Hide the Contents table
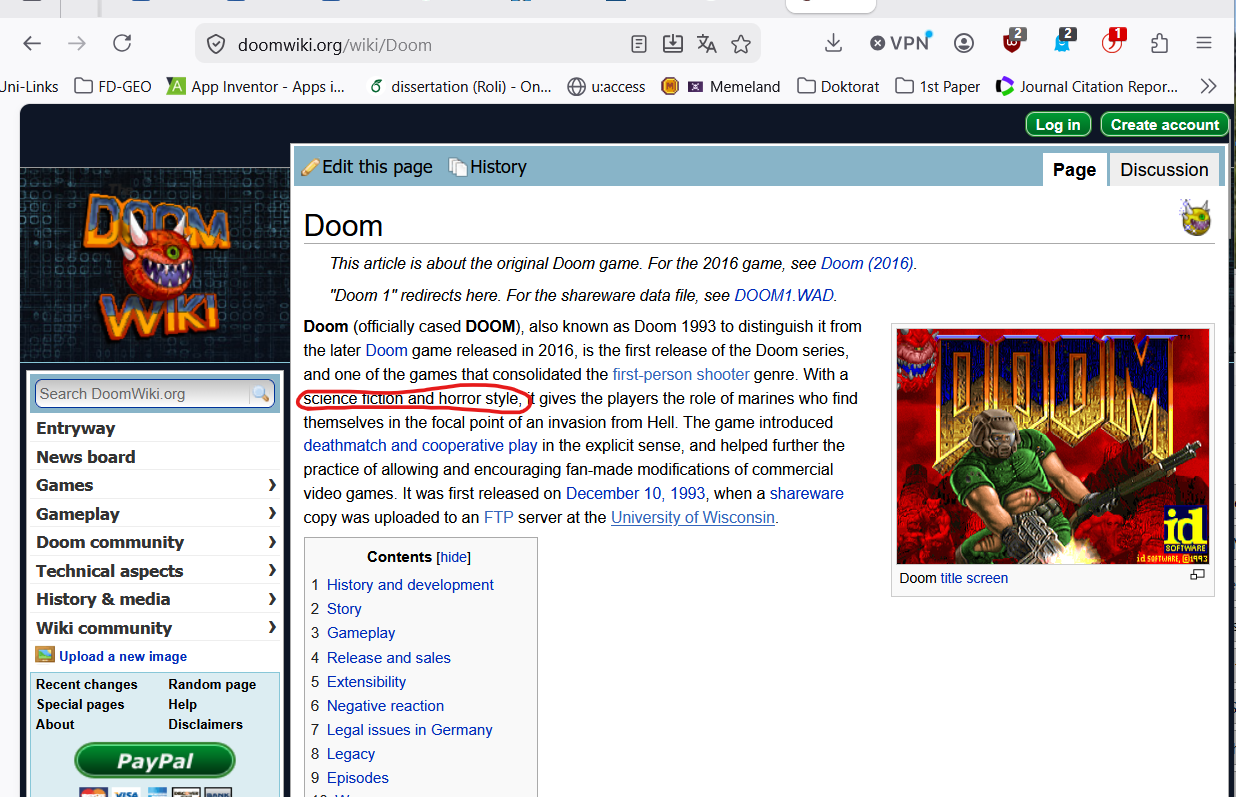1236x797 pixels. pos(454,557)
